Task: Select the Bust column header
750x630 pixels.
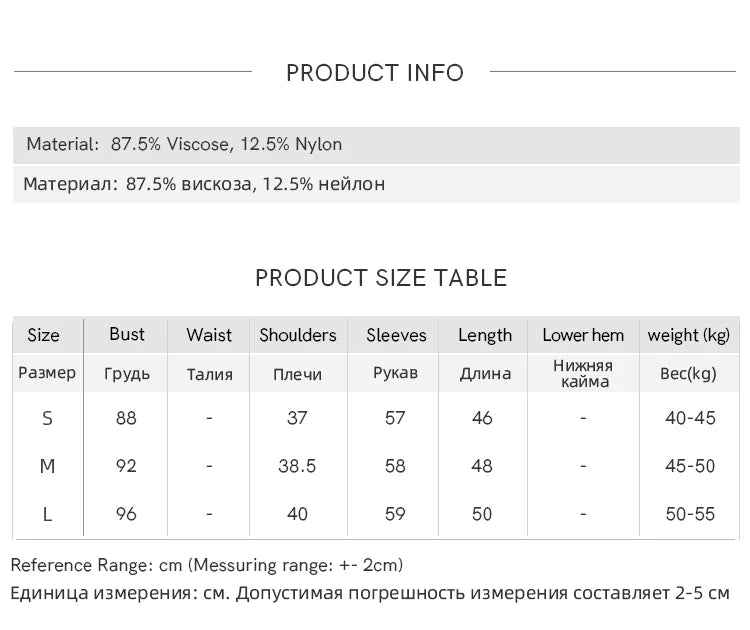Action: [127, 334]
